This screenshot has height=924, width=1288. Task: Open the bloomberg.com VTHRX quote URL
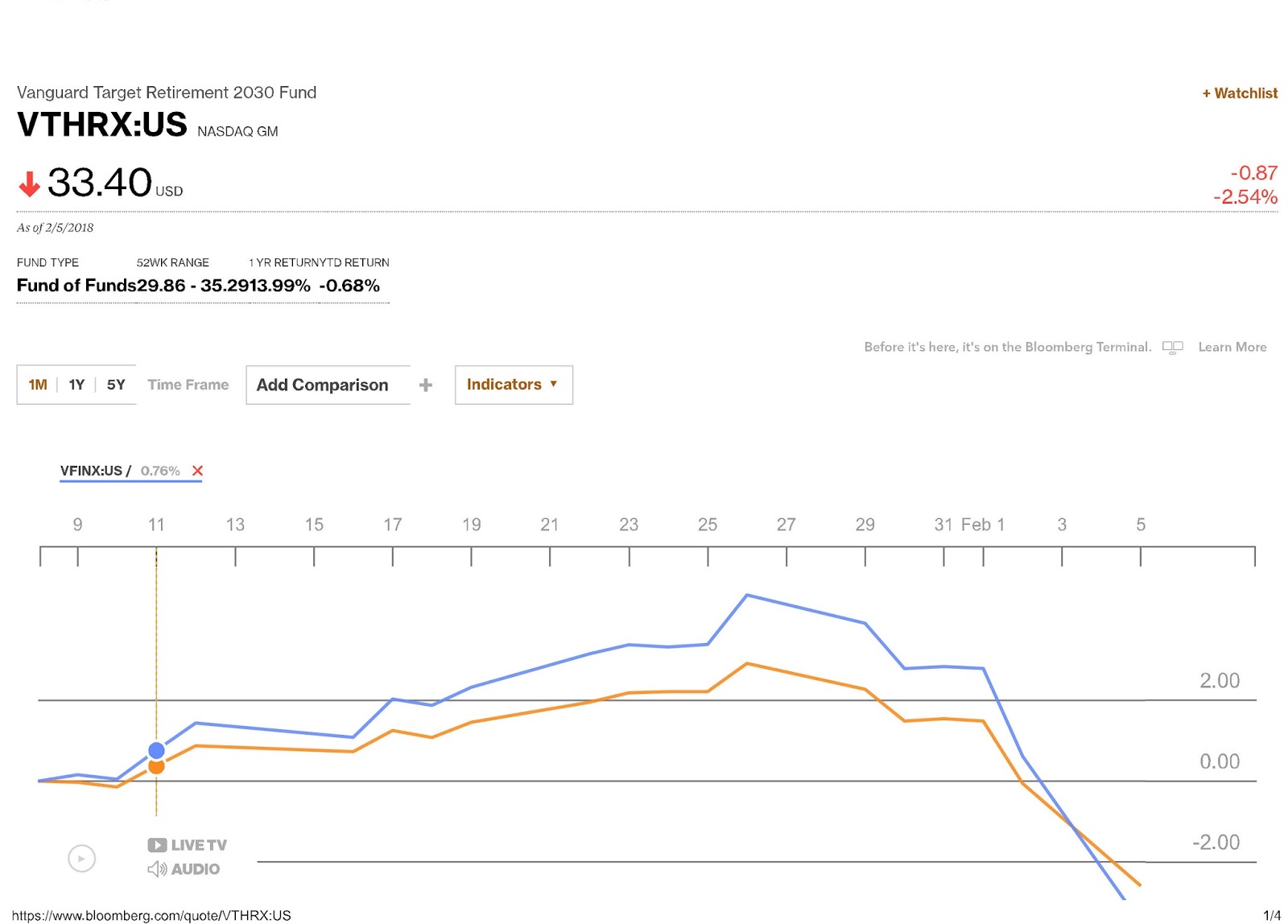[x=153, y=914]
